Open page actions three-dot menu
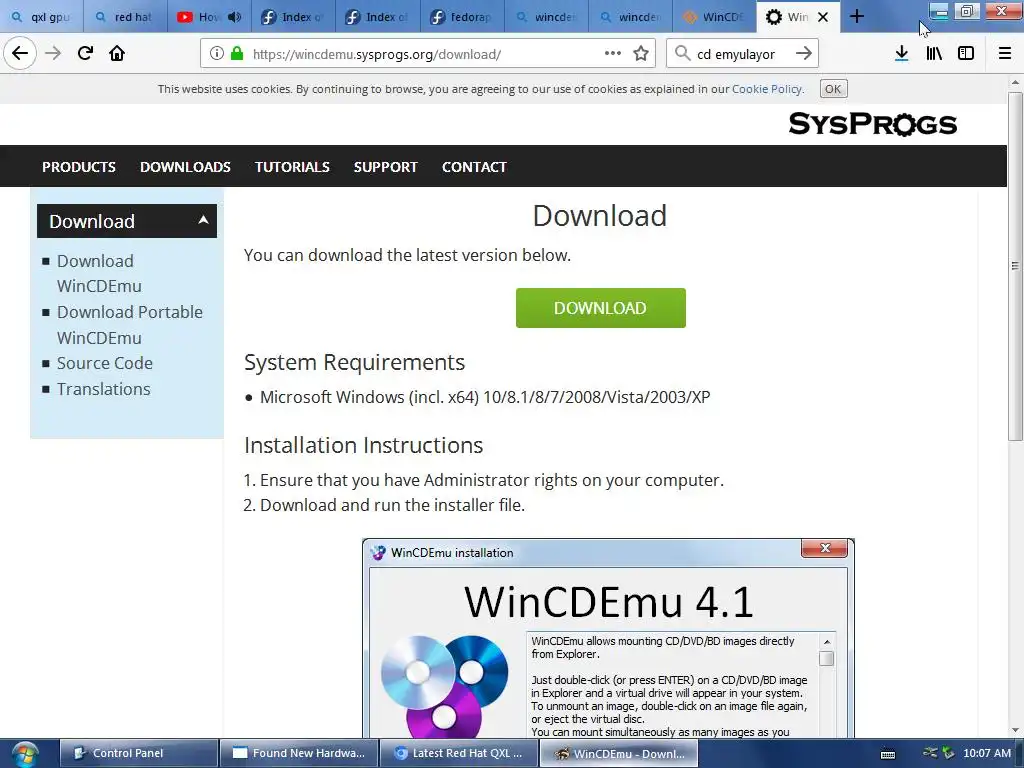Viewport: 1024px width, 768px height. pyautogui.click(x=613, y=54)
